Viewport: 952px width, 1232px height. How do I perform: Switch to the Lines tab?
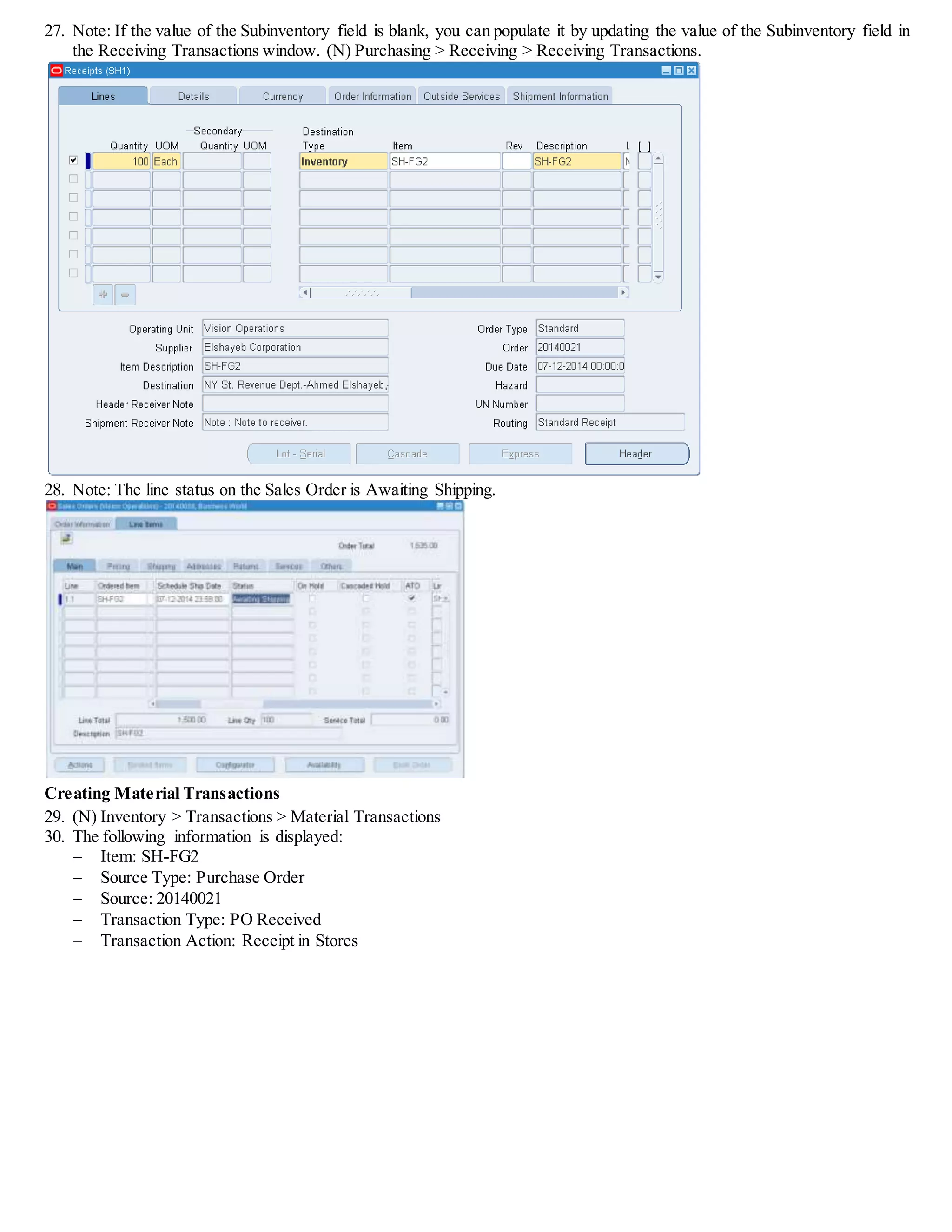point(103,96)
